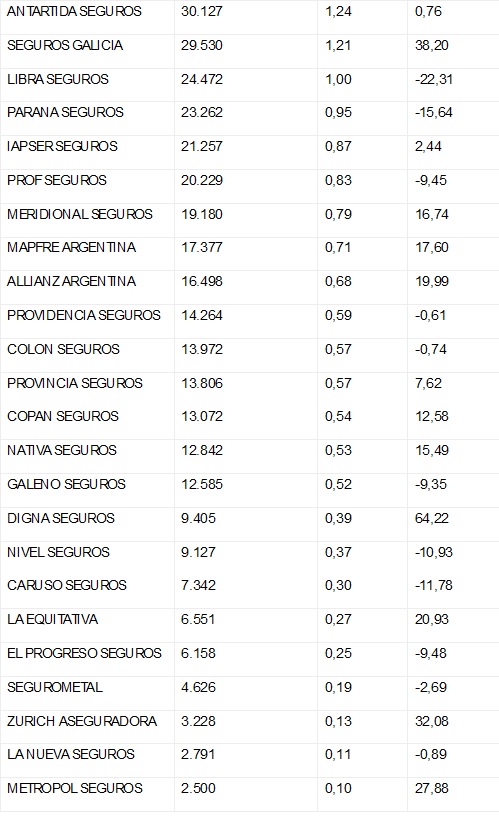Click NATIVA SEGUROS share 0,53
The height and width of the screenshot is (818, 499).
coord(338,450)
